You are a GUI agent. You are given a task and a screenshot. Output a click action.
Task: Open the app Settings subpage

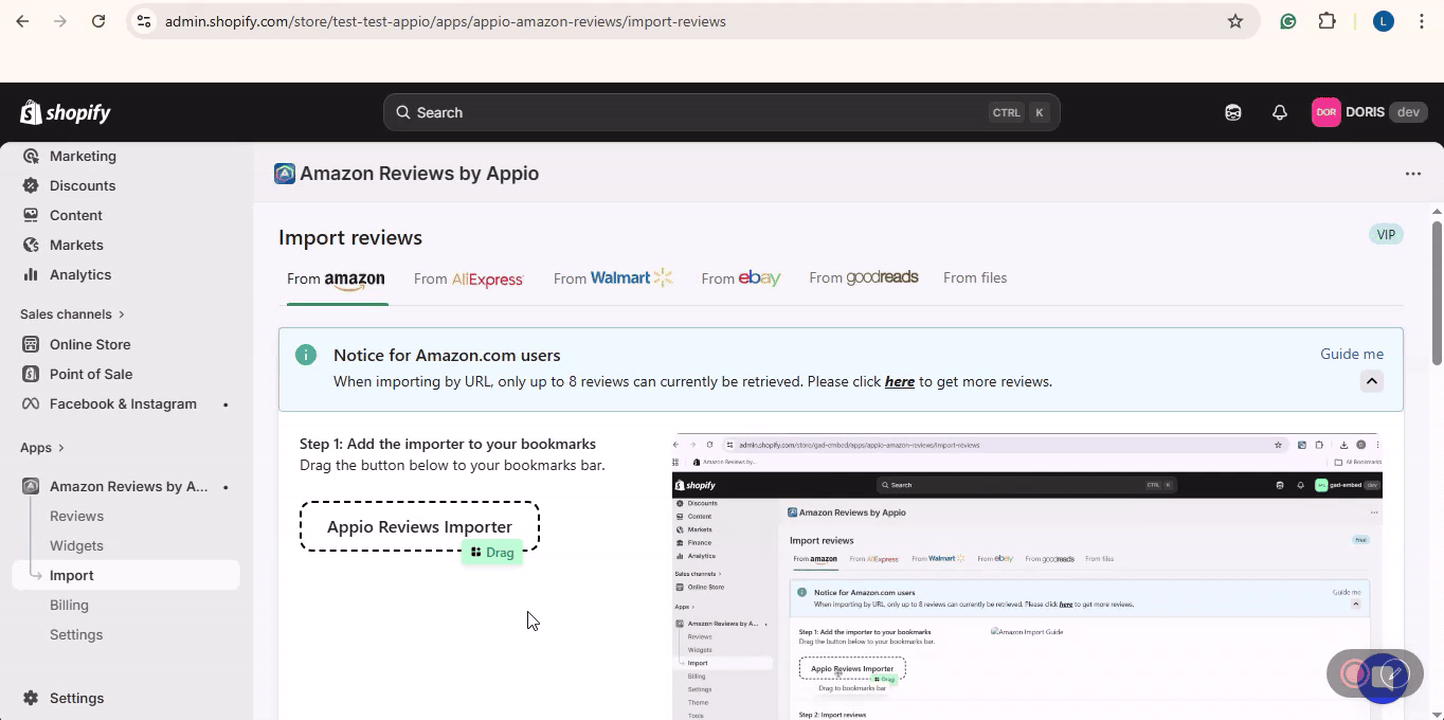click(76, 635)
